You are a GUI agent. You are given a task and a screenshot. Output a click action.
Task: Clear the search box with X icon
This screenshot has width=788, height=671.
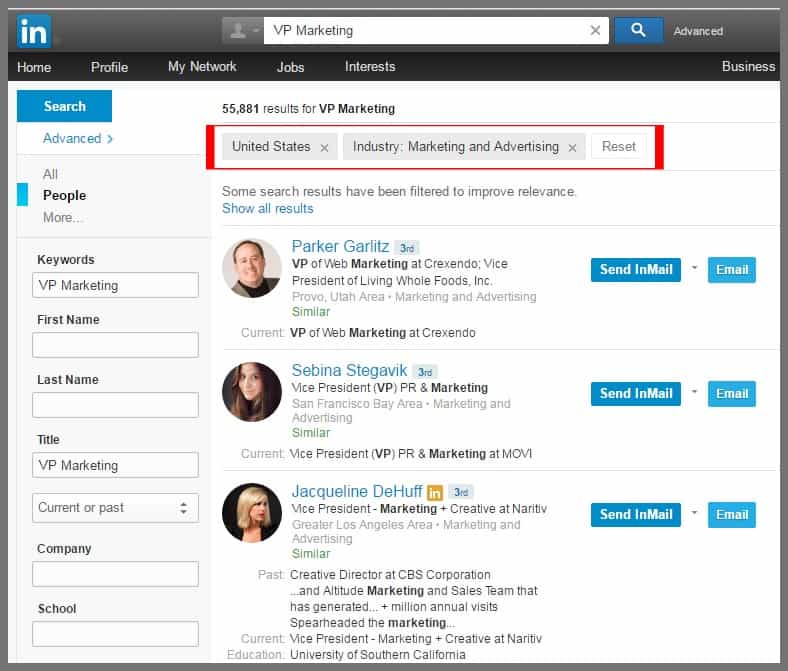click(x=596, y=31)
